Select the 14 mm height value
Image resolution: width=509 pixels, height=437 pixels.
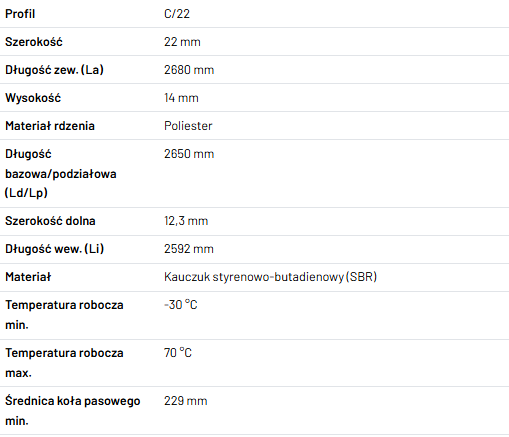click(x=181, y=98)
